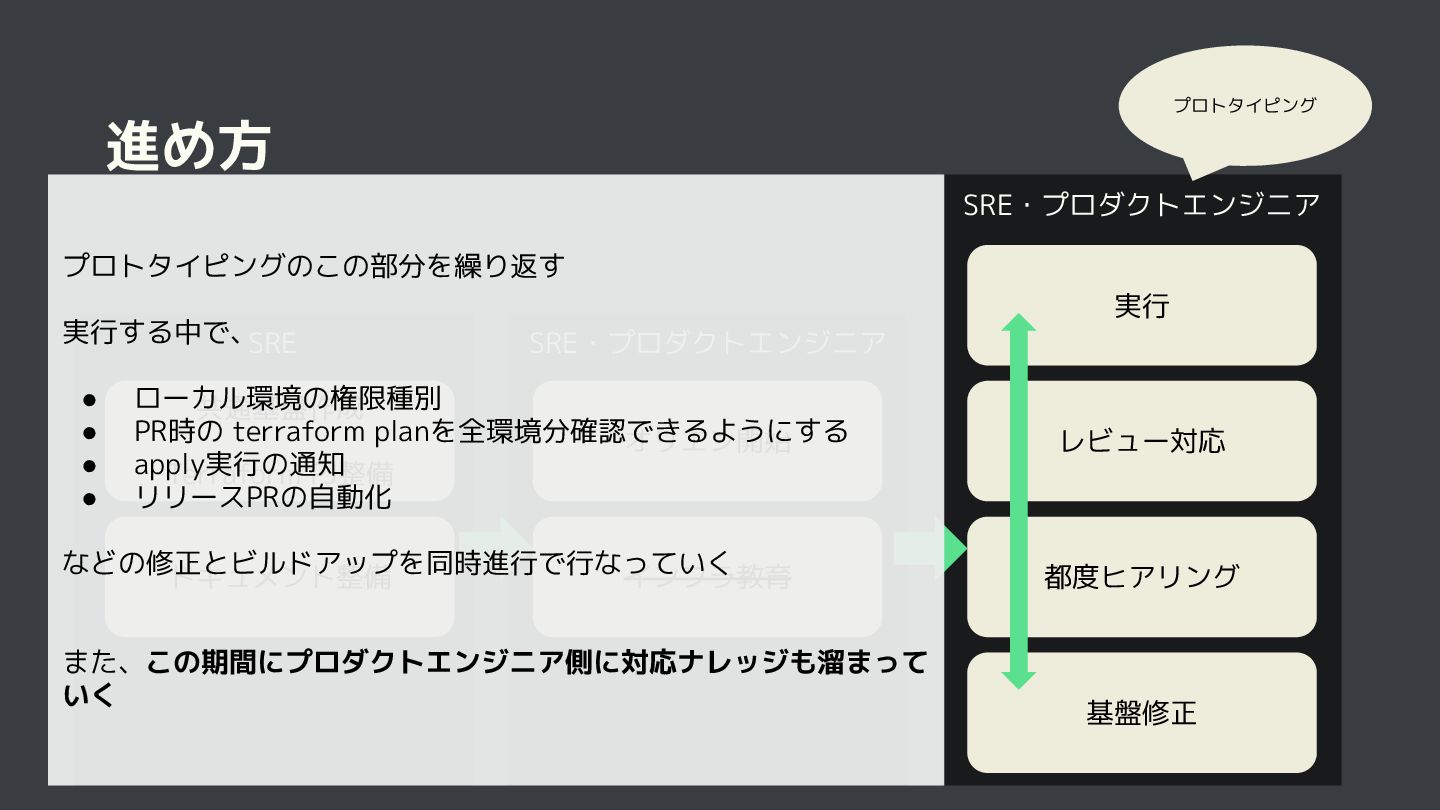Click the line about ビルドアップを同時進行
The height and width of the screenshot is (810, 1440).
397,562
